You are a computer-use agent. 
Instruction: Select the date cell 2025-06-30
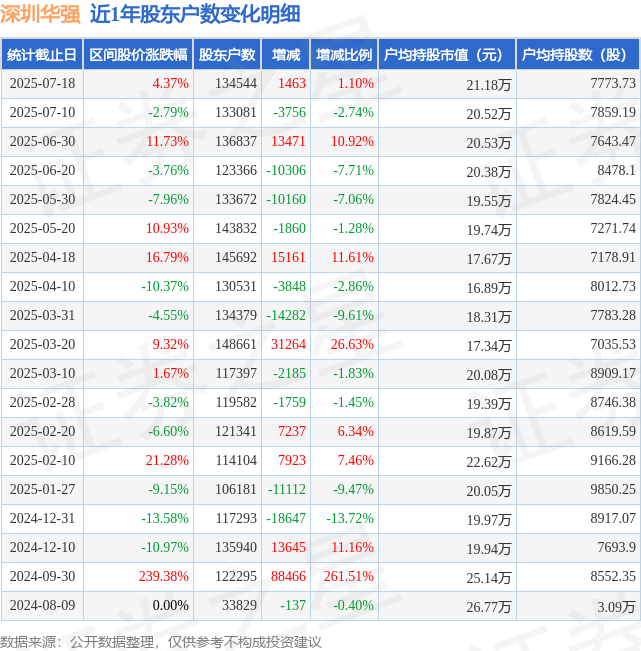[42, 142]
